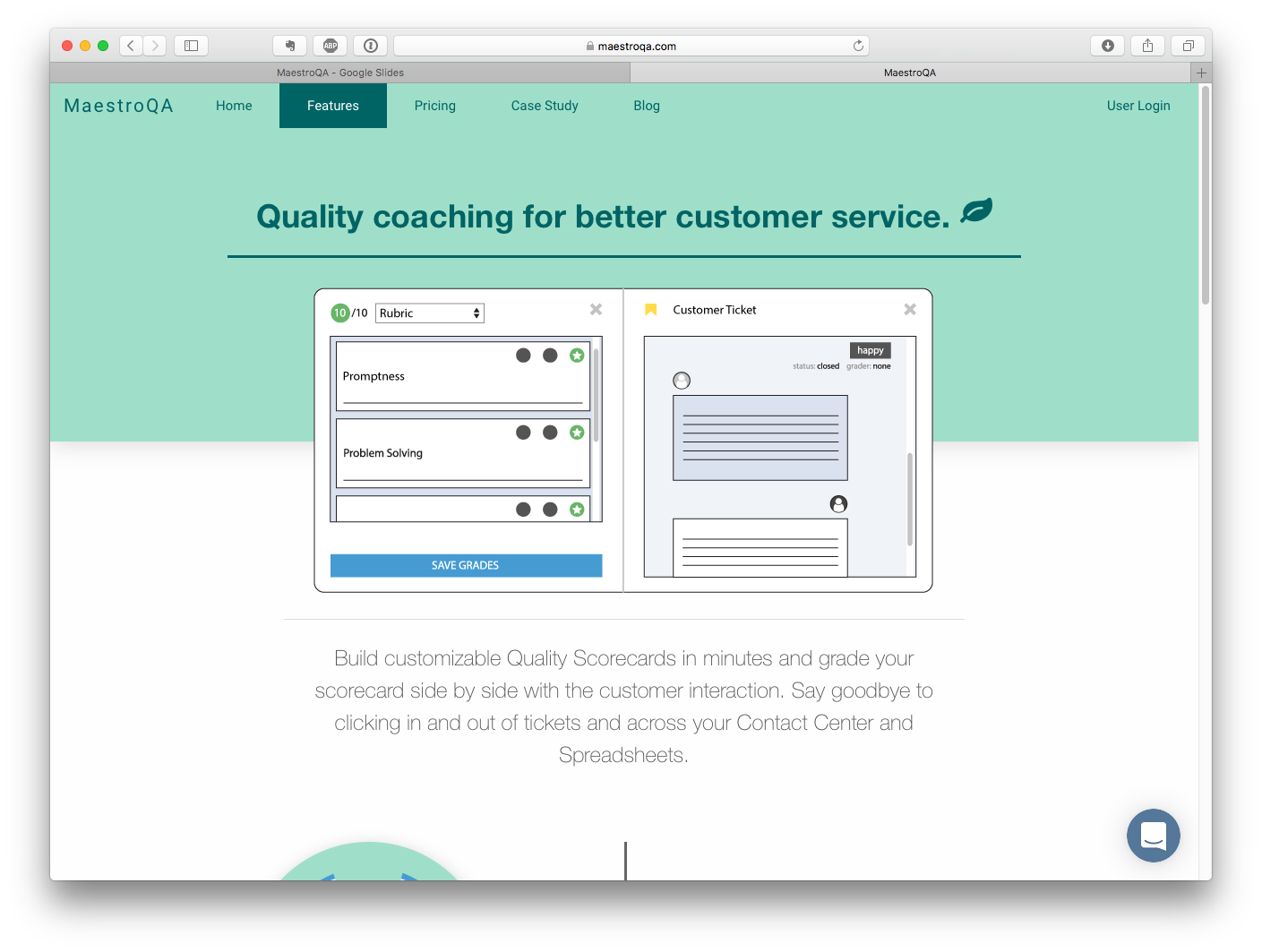Screen dimensions: 1262x952
Task: Toggle the Safari sidebar button
Action: pos(191,46)
